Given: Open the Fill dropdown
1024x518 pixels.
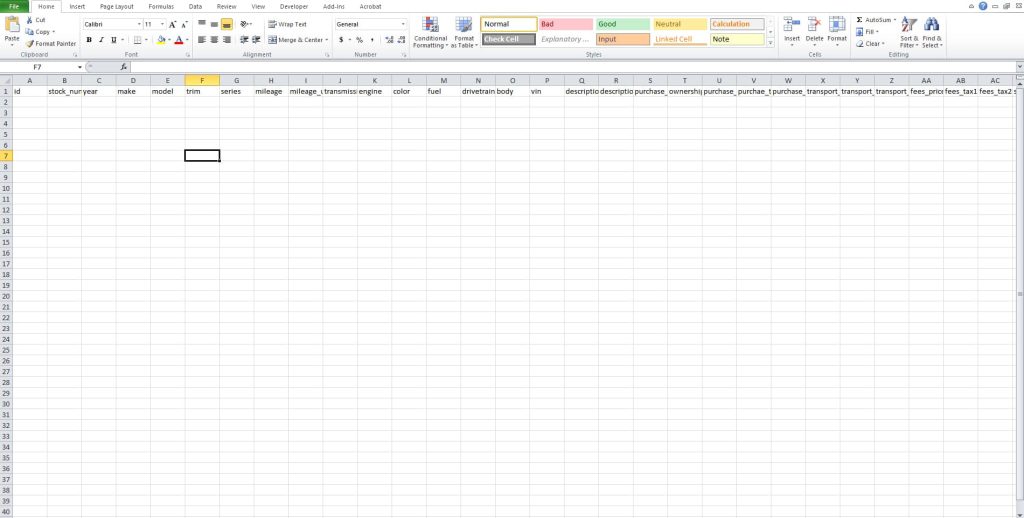Looking at the screenshot, I should (x=868, y=32).
